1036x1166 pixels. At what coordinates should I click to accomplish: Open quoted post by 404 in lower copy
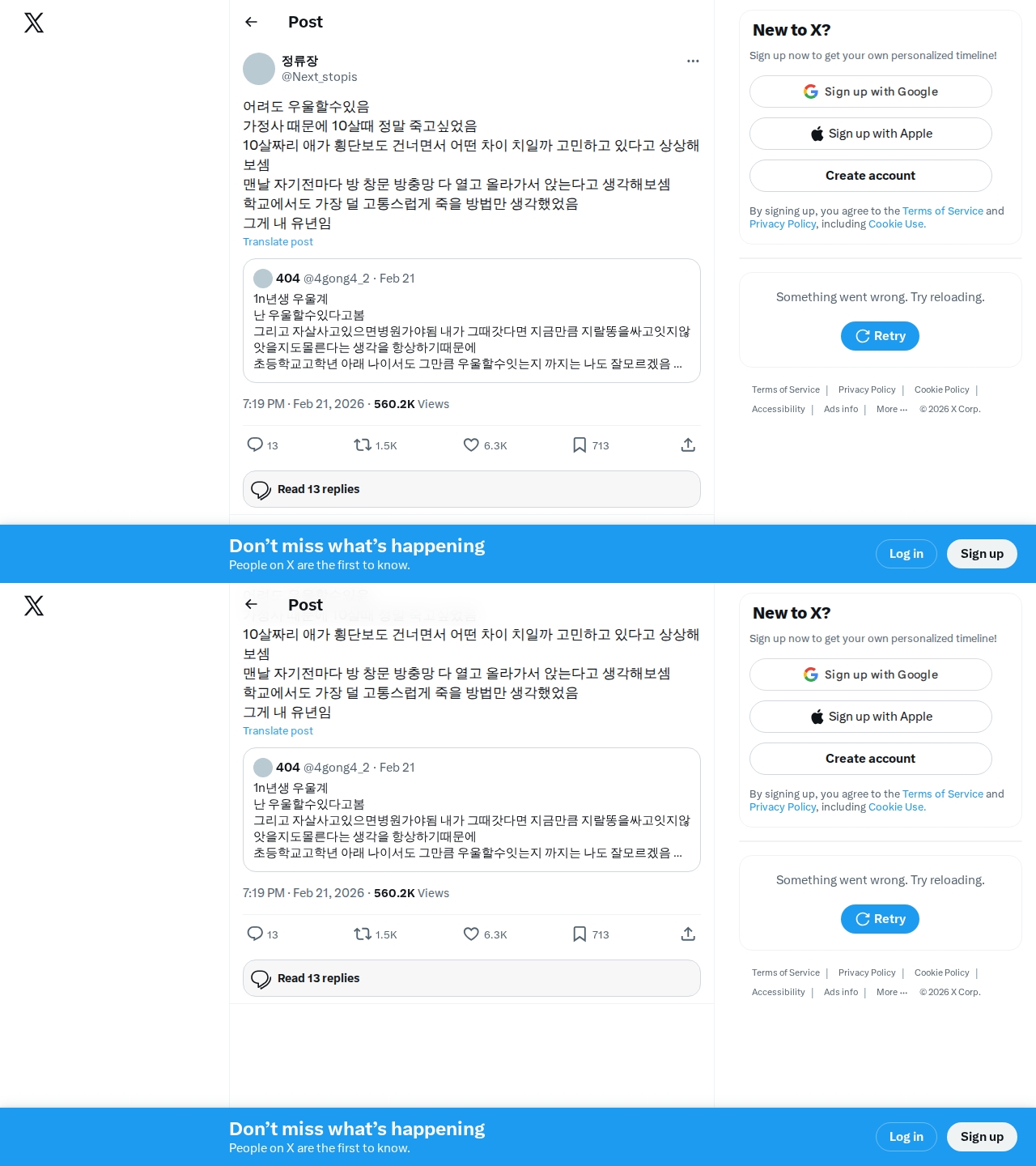[472, 810]
